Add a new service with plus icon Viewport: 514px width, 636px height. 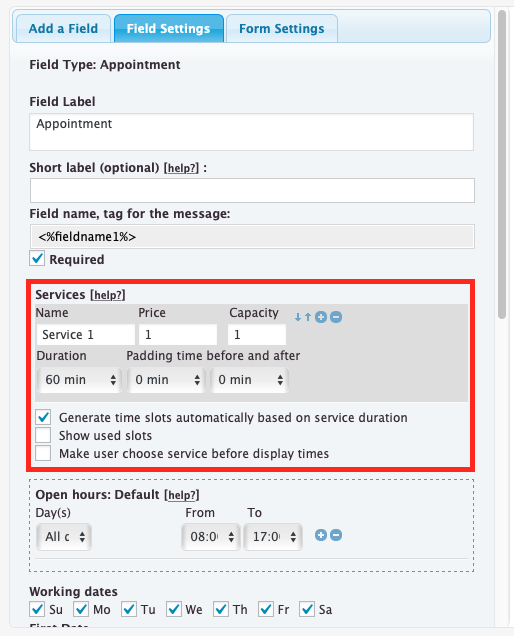(321, 317)
